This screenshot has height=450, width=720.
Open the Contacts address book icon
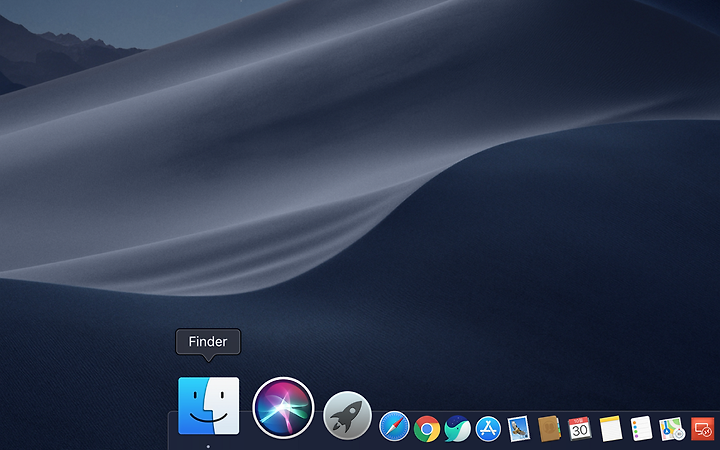(x=549, y=428)
